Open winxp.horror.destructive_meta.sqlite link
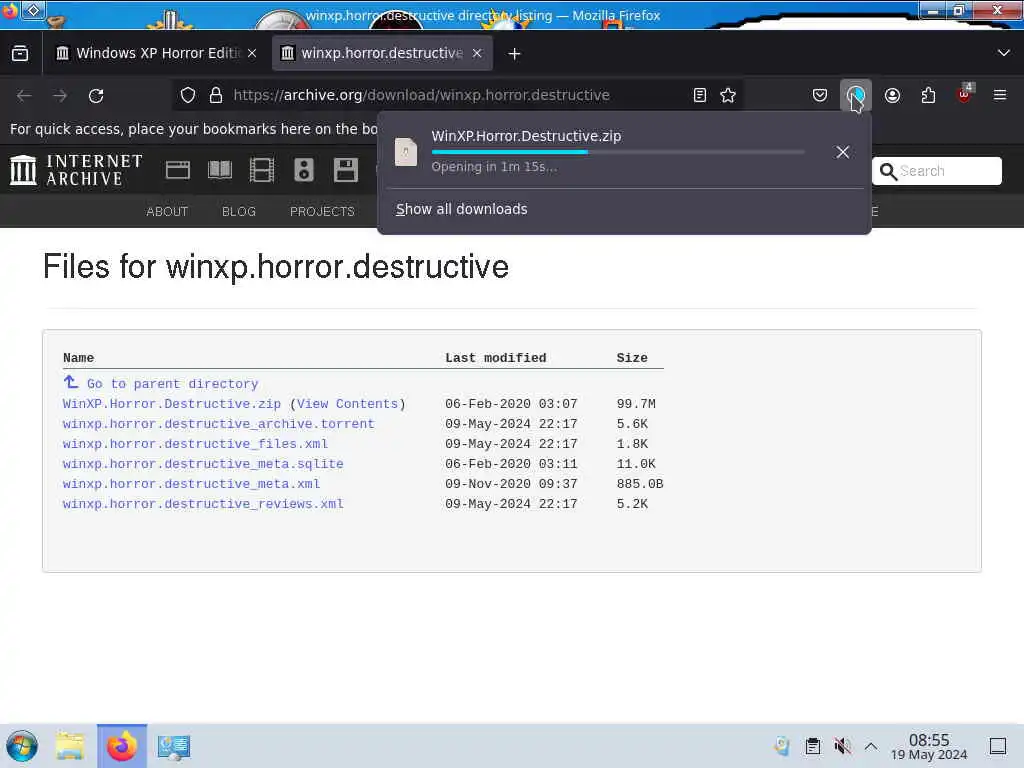The image size is (1024, 768). pyautogui.click(x=203, y=464)
